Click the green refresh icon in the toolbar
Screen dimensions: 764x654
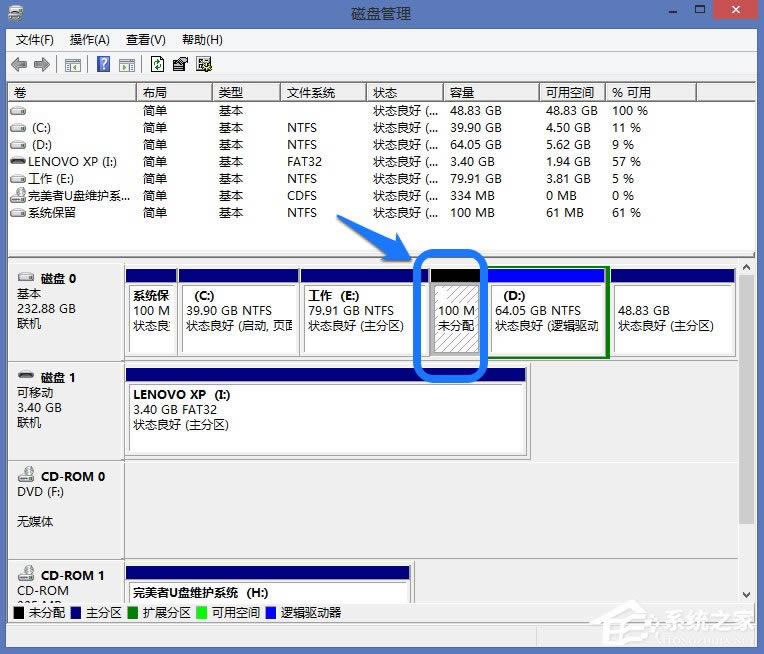pos(158,65)
